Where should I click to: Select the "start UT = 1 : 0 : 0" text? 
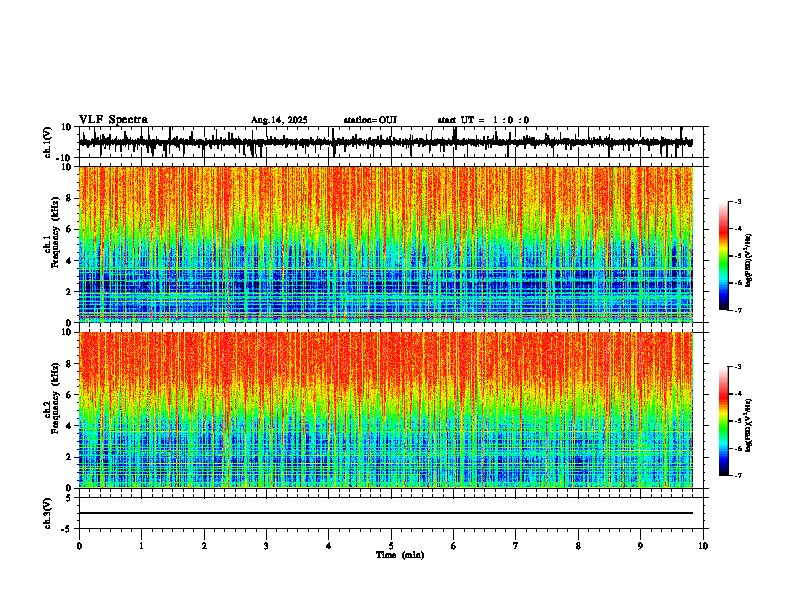coord(483,120)
